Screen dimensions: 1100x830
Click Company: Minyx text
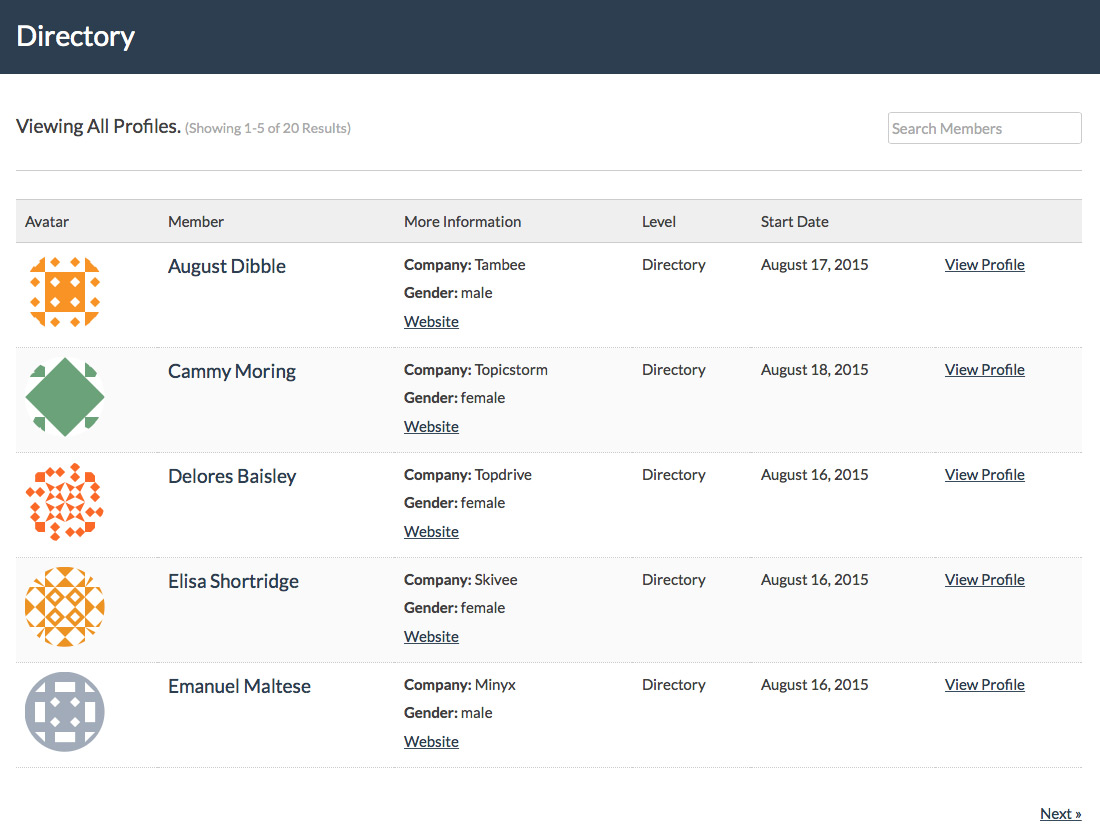click(460, 685)
